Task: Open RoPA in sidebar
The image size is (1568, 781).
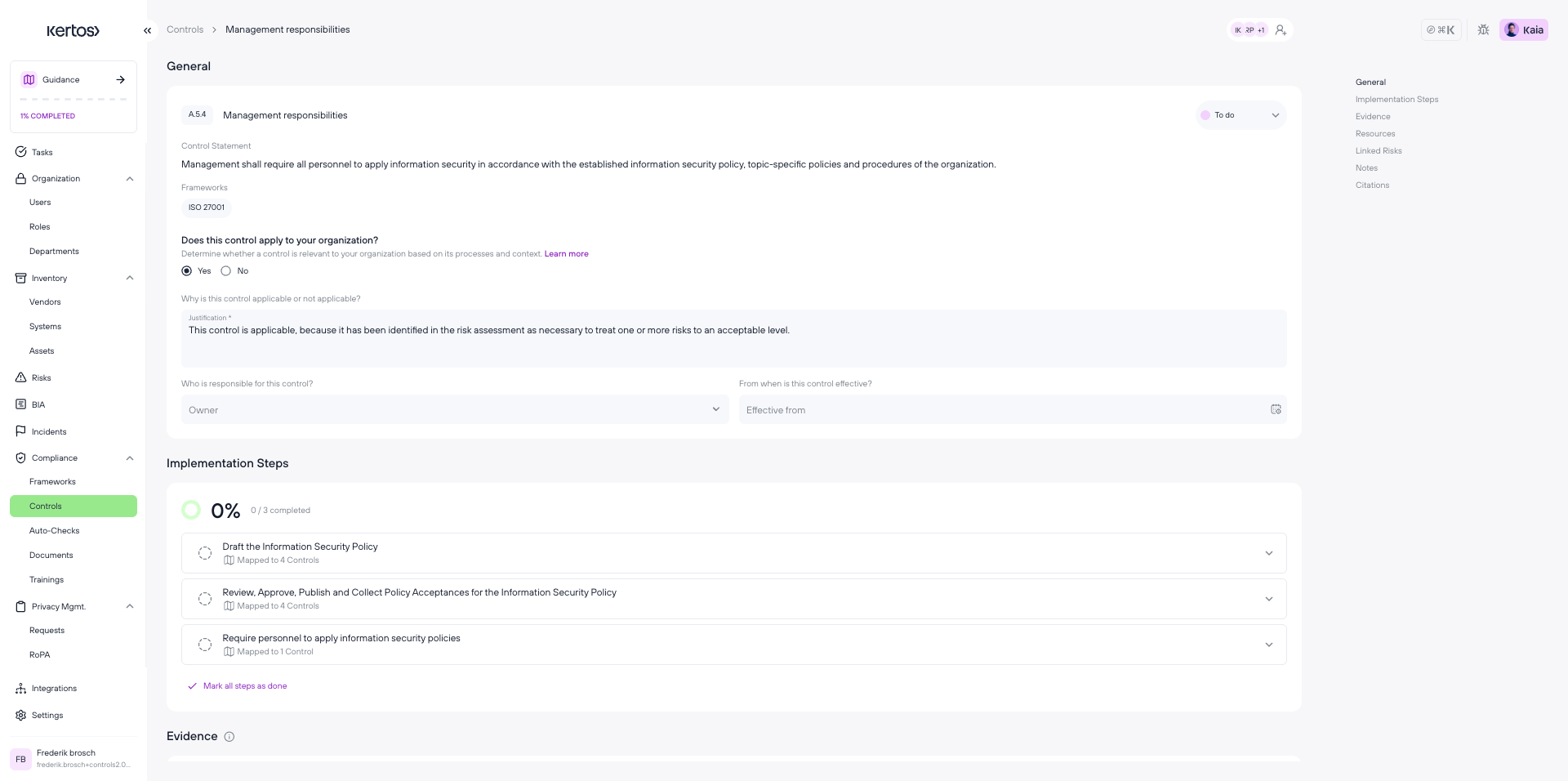Action: point(39,655)
